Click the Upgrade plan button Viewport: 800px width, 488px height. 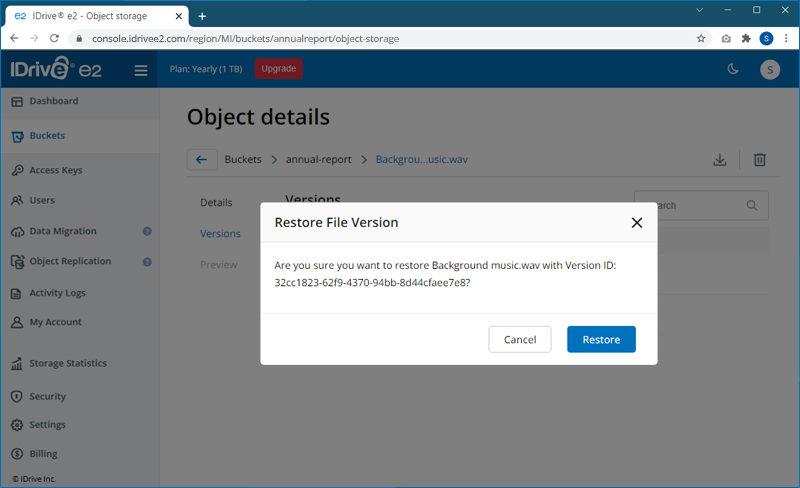279,69
